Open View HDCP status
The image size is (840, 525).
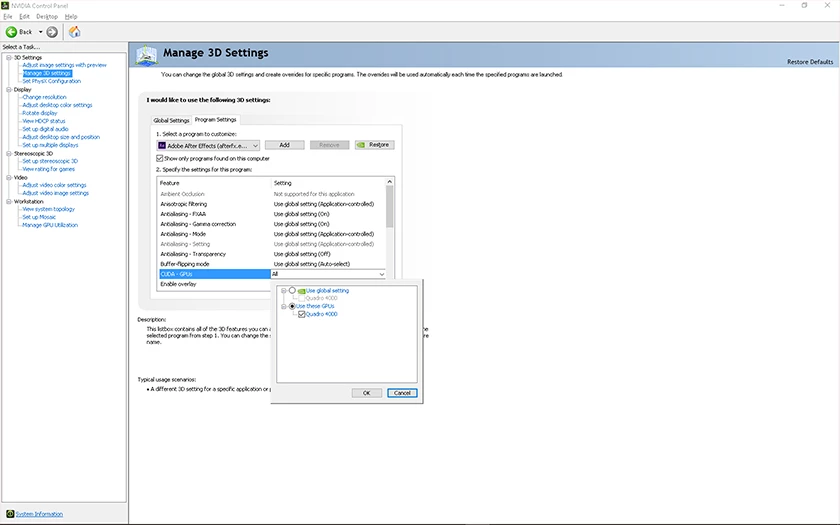point(44,121)
